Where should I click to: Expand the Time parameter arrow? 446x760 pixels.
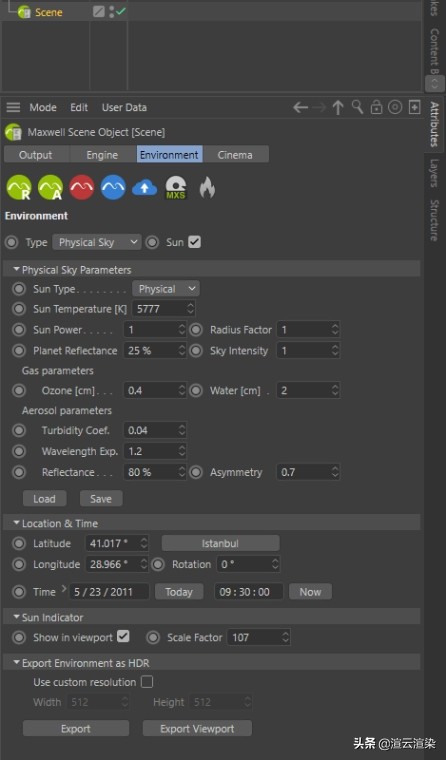point(64,590)
